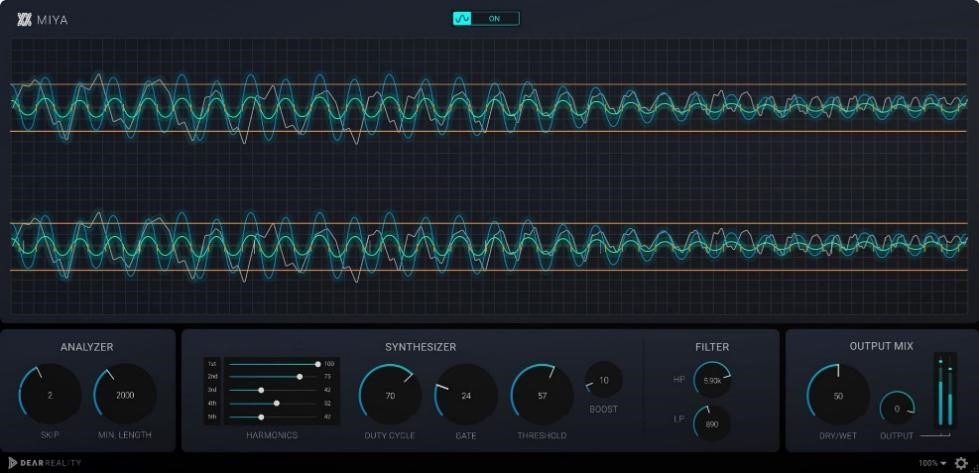Click the Dear Reality logo
This screenshot has width=979, height=473.
[44, 463]
